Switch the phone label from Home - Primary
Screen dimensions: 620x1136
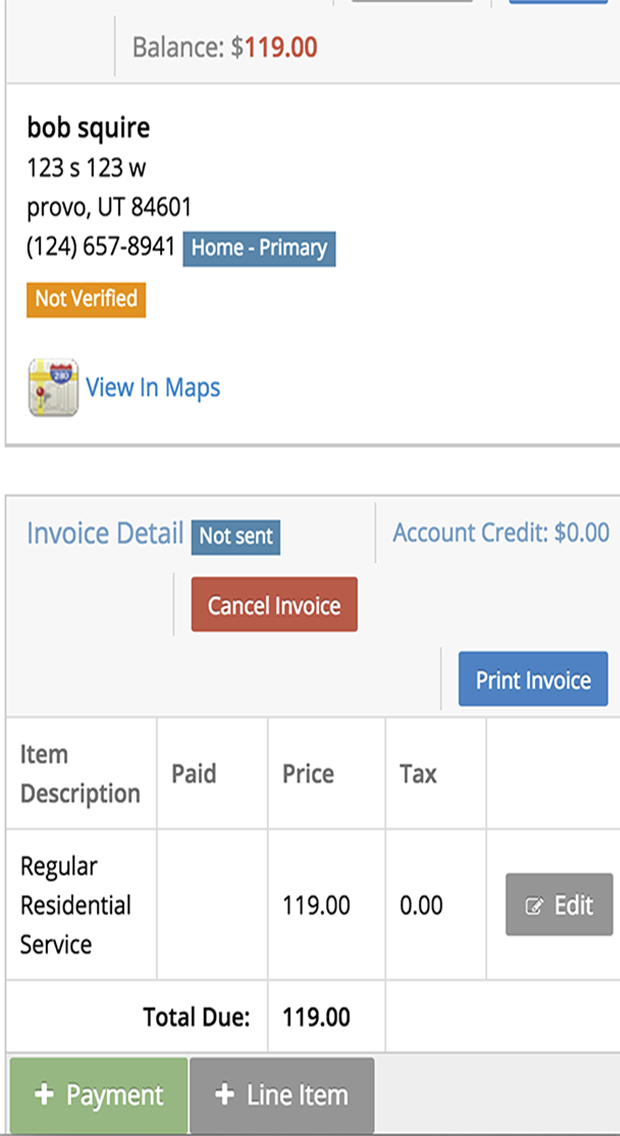259,248
